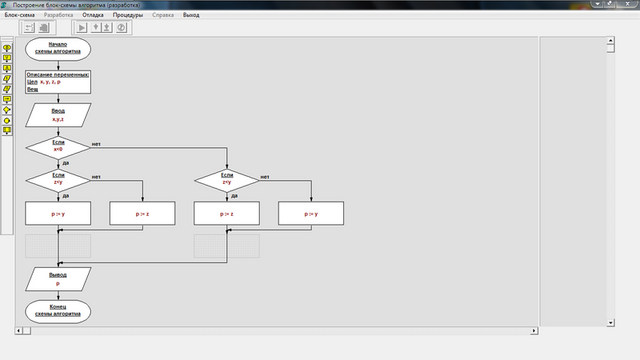The image size is (640, 360).
Task: Open the Выход menu item
Action: pyautogui.click(x=191, y=15)
